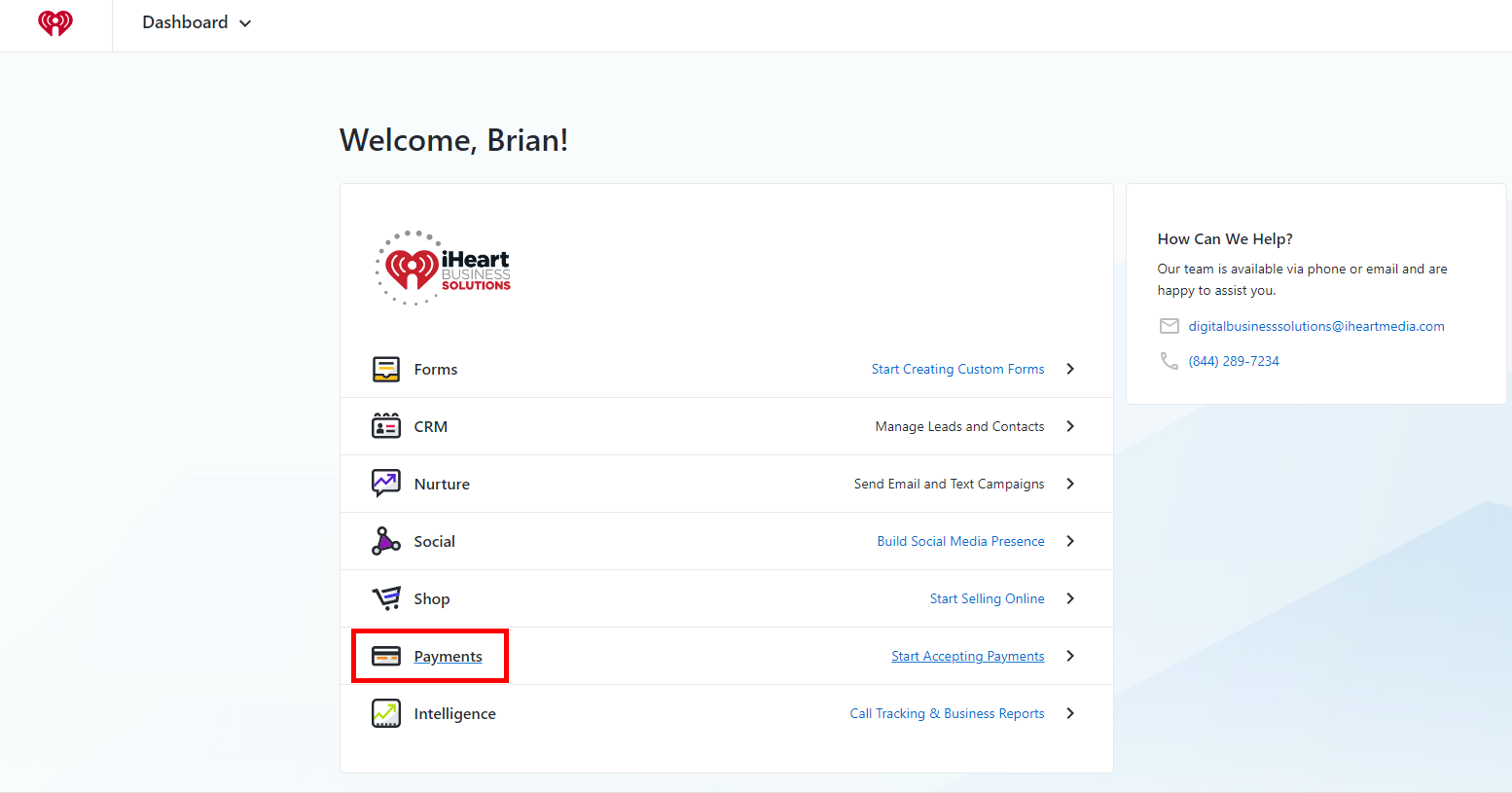Open the Intelligence product

click(454, 713)
